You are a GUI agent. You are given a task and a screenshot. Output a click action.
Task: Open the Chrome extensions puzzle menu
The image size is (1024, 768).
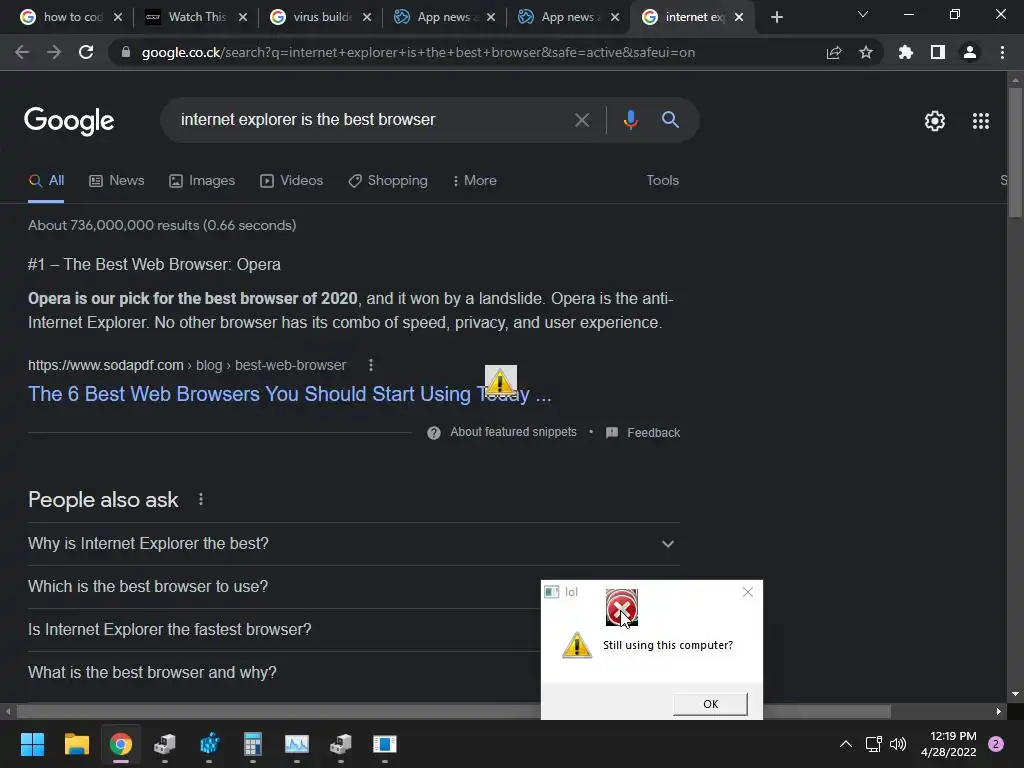905,52
